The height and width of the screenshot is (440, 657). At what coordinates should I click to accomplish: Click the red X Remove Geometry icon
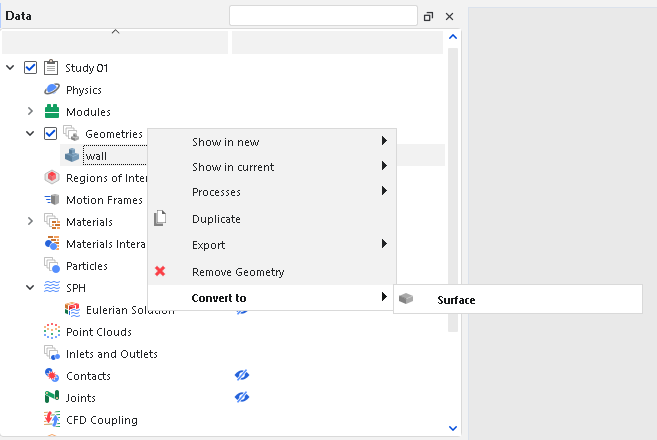click(160, 272)
